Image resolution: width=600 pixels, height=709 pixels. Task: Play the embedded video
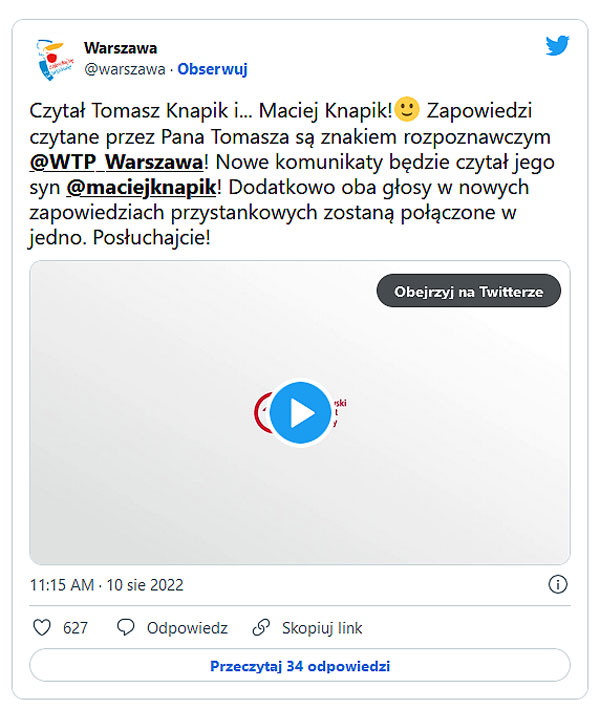tap(301, 412)
